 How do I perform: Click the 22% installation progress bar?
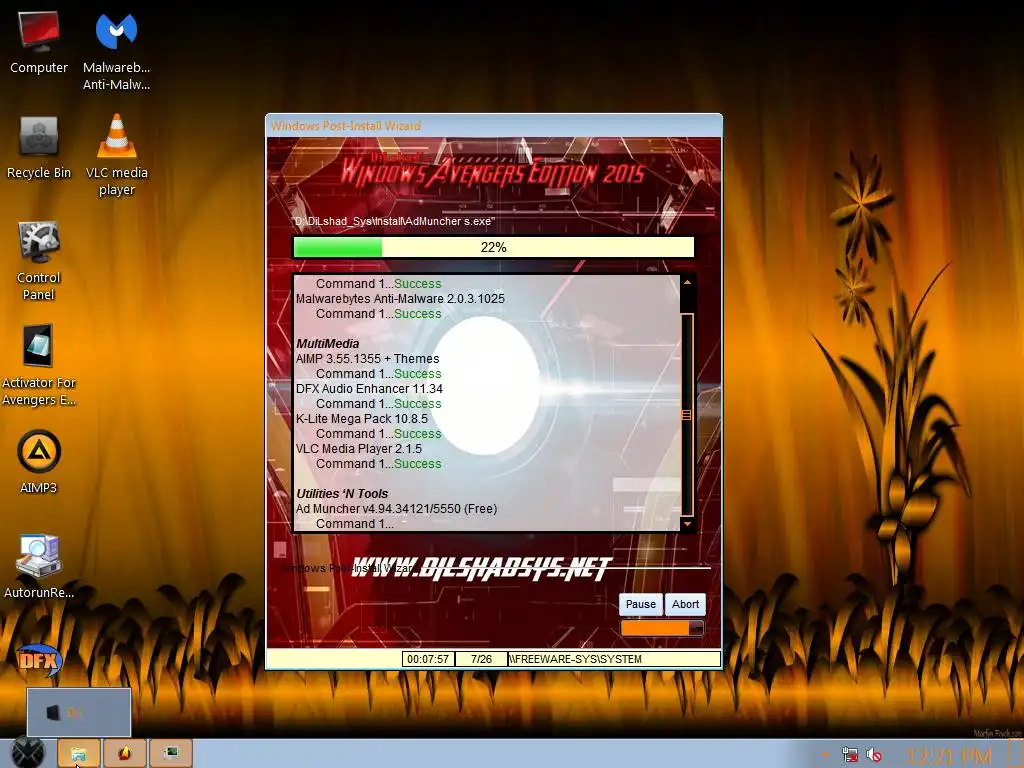tap(494, 248)
